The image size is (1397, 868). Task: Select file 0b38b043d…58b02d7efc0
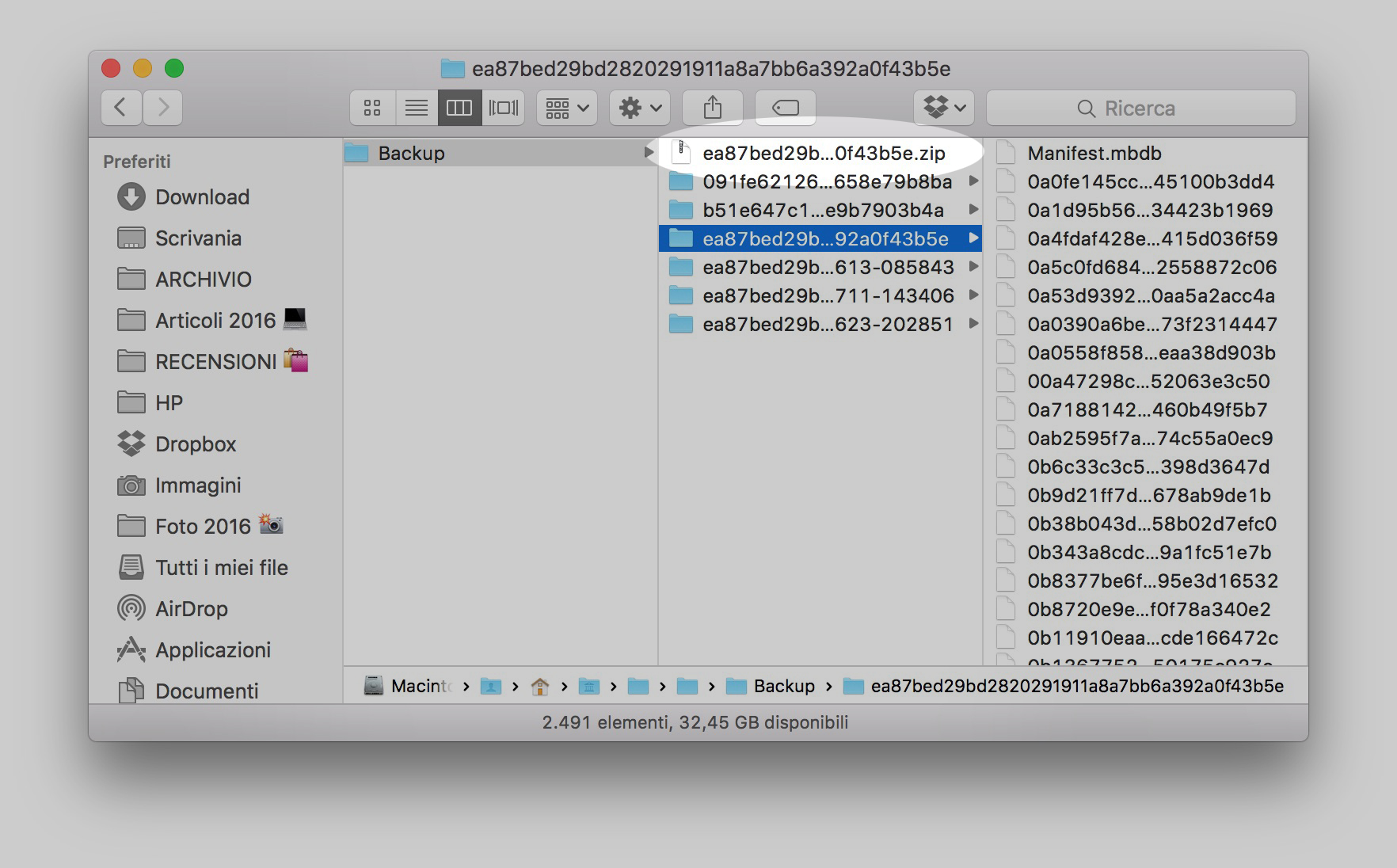pyautogui.click(x=1145, y=523)
